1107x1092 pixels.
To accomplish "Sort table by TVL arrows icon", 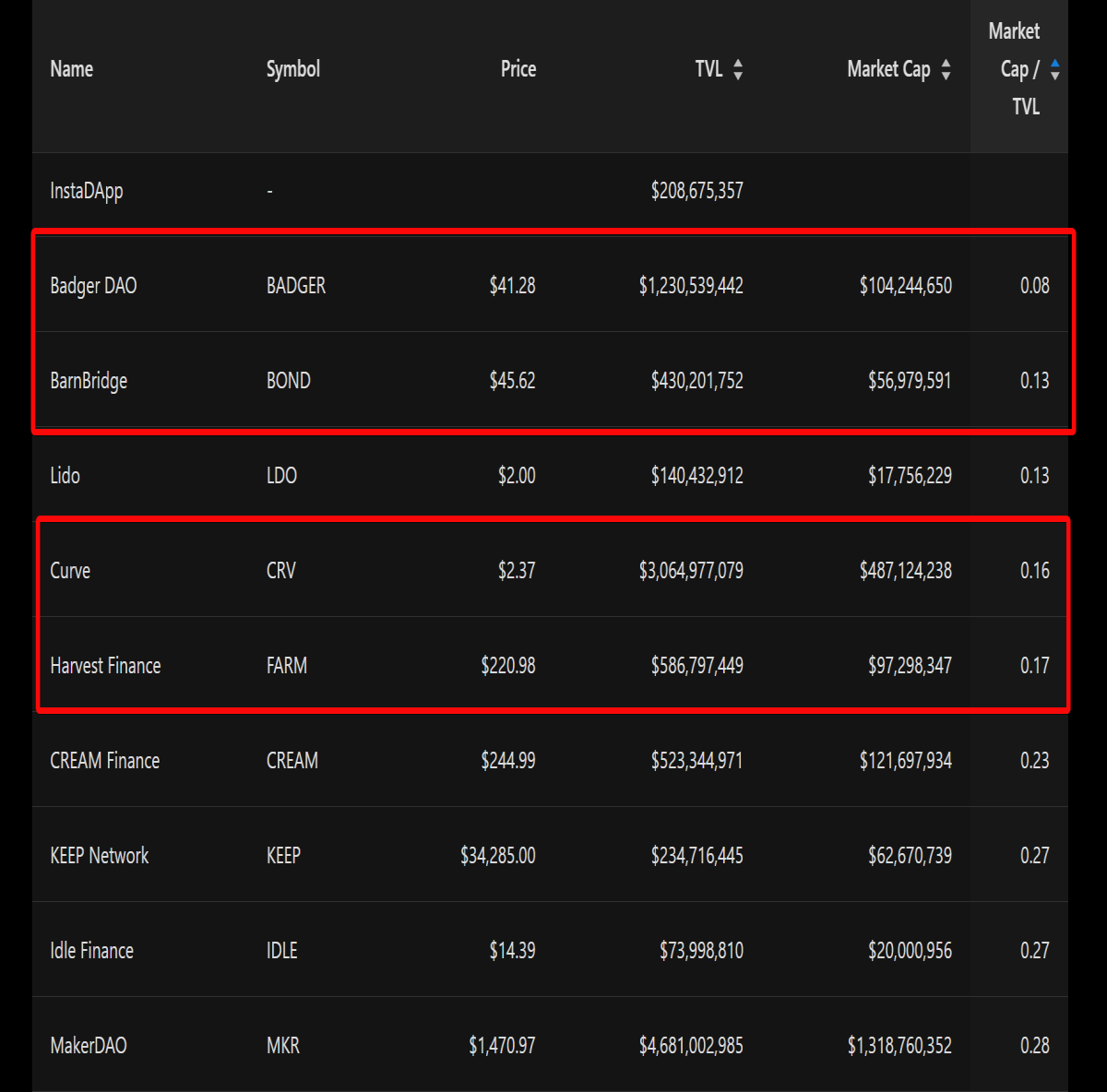I will (738, 69).
